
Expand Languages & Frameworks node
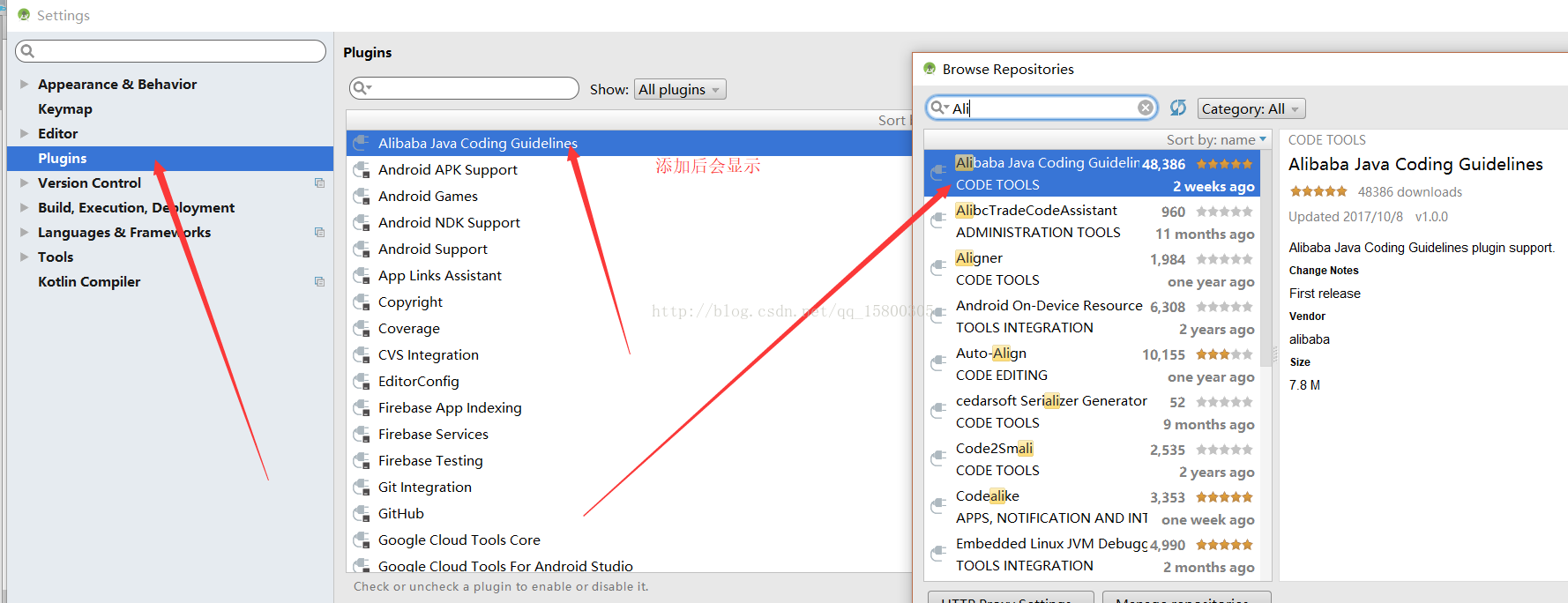click(x=25, y=232)
